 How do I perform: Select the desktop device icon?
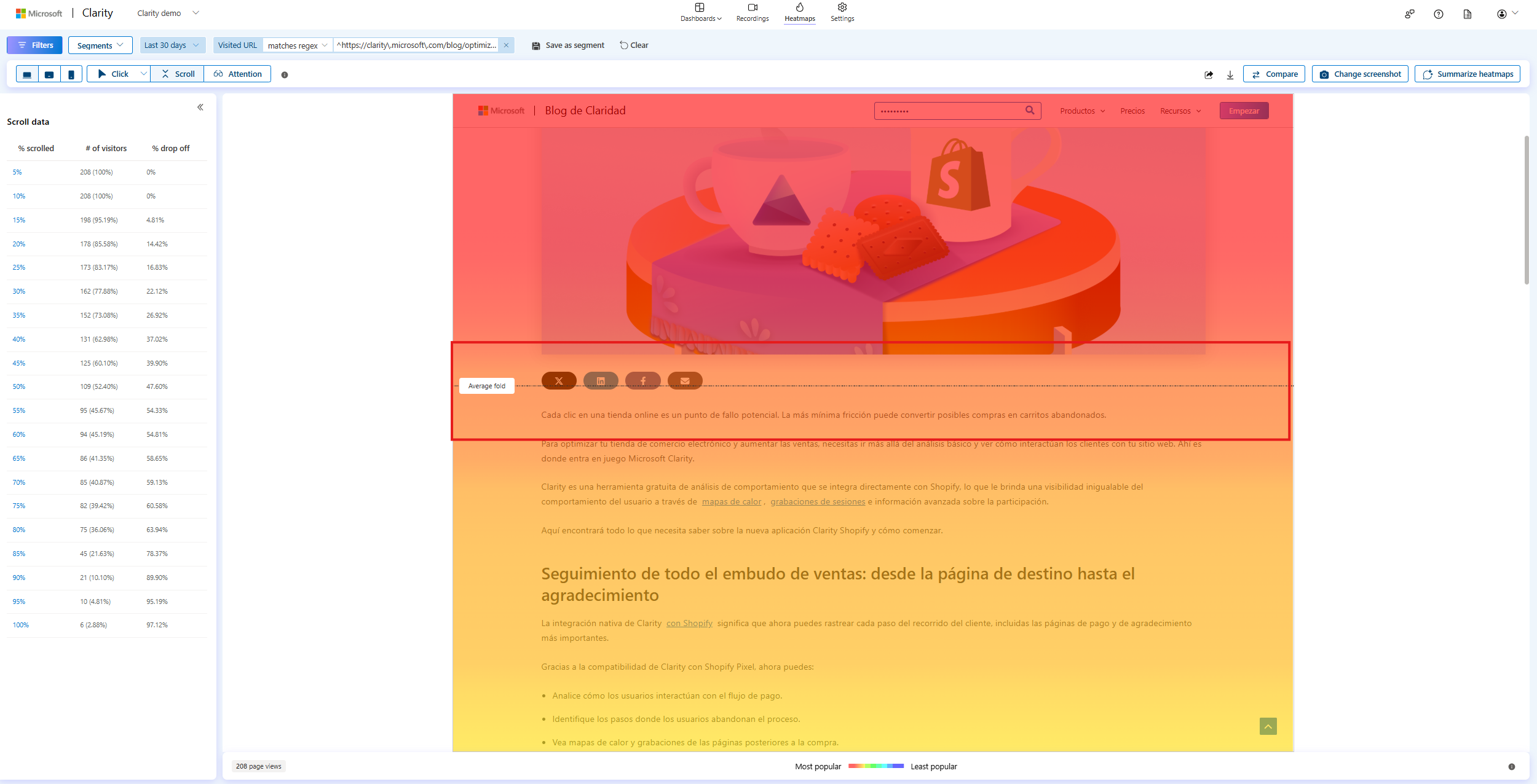pyautogui.click(x=27, y=74)
